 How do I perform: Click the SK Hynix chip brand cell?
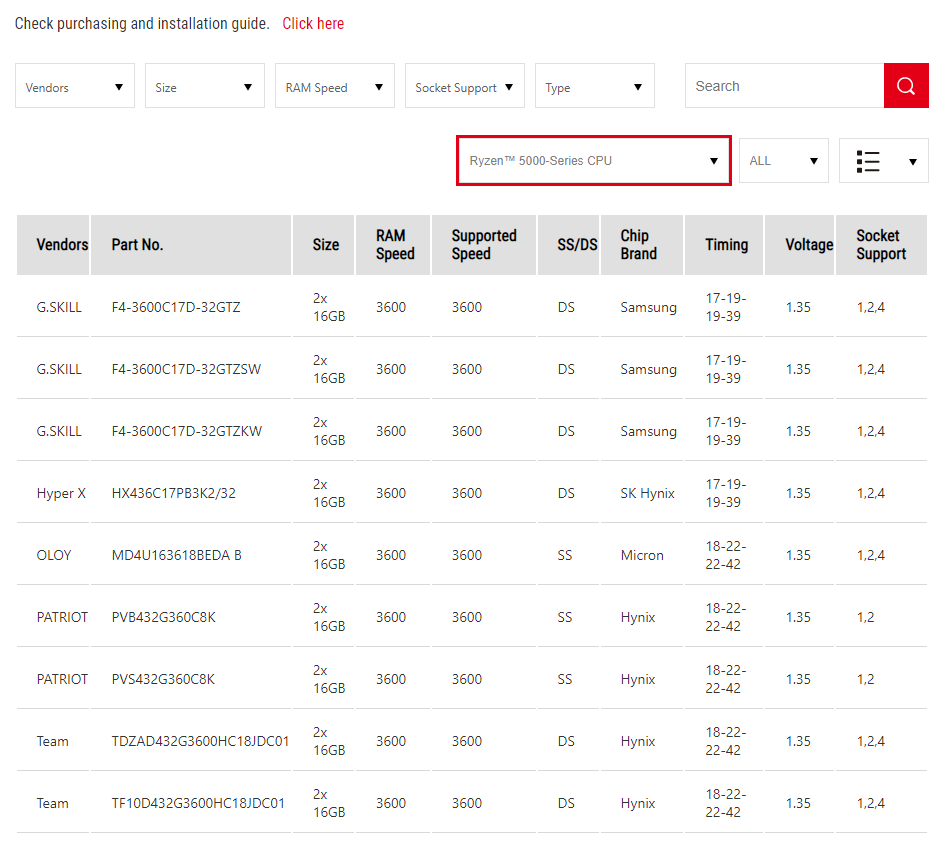(648, 493)
